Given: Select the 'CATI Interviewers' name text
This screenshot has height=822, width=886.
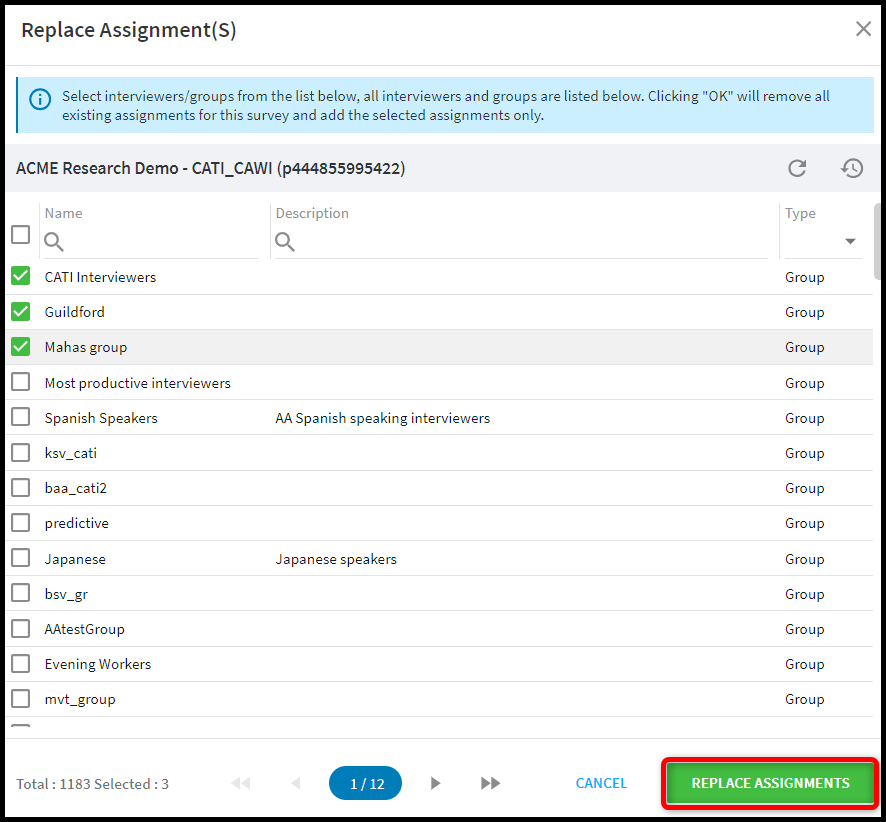Looking at the screenshot, I should point(100,277).
